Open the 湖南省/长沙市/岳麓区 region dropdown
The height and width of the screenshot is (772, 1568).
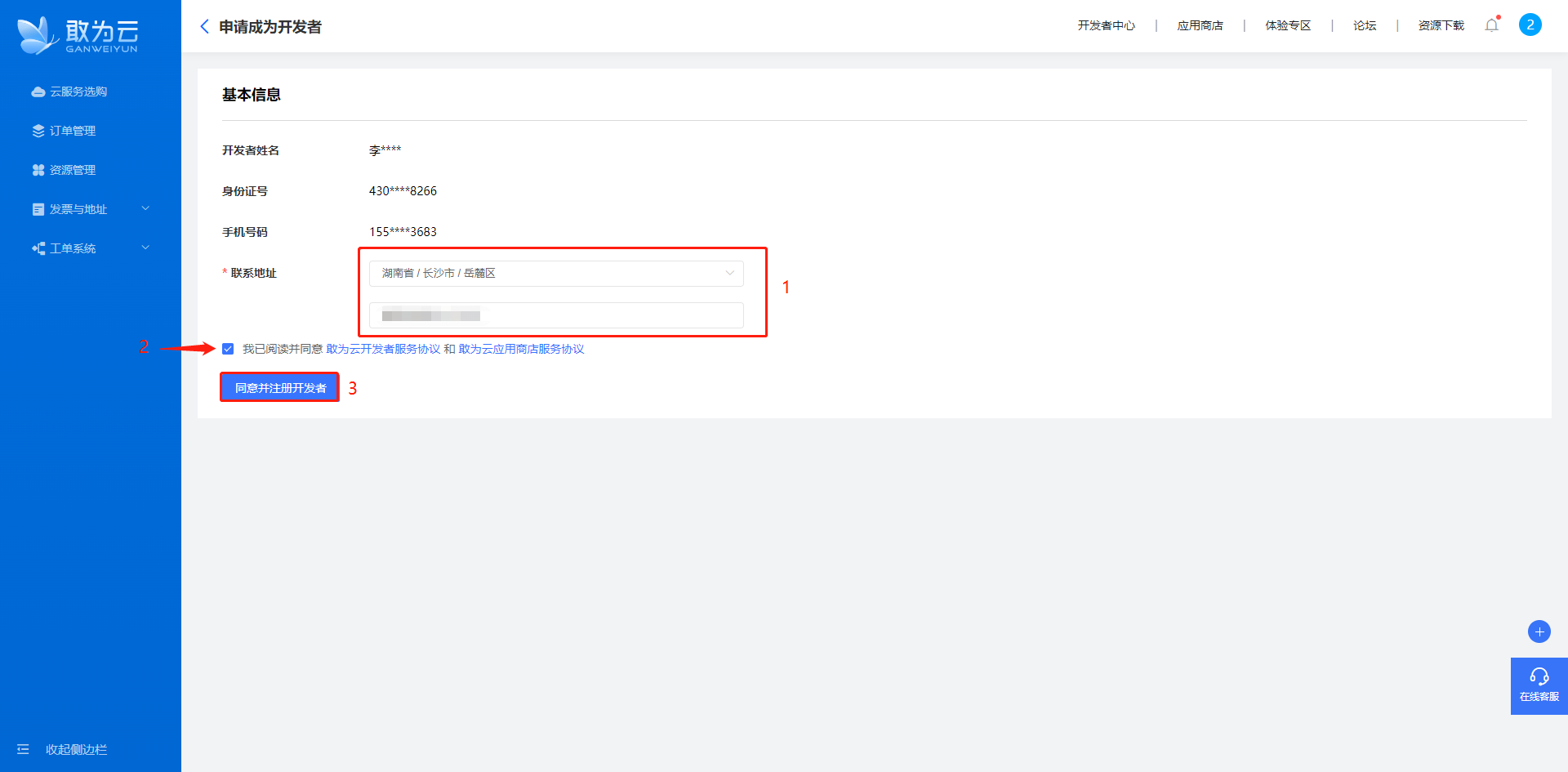pos(556,273)
